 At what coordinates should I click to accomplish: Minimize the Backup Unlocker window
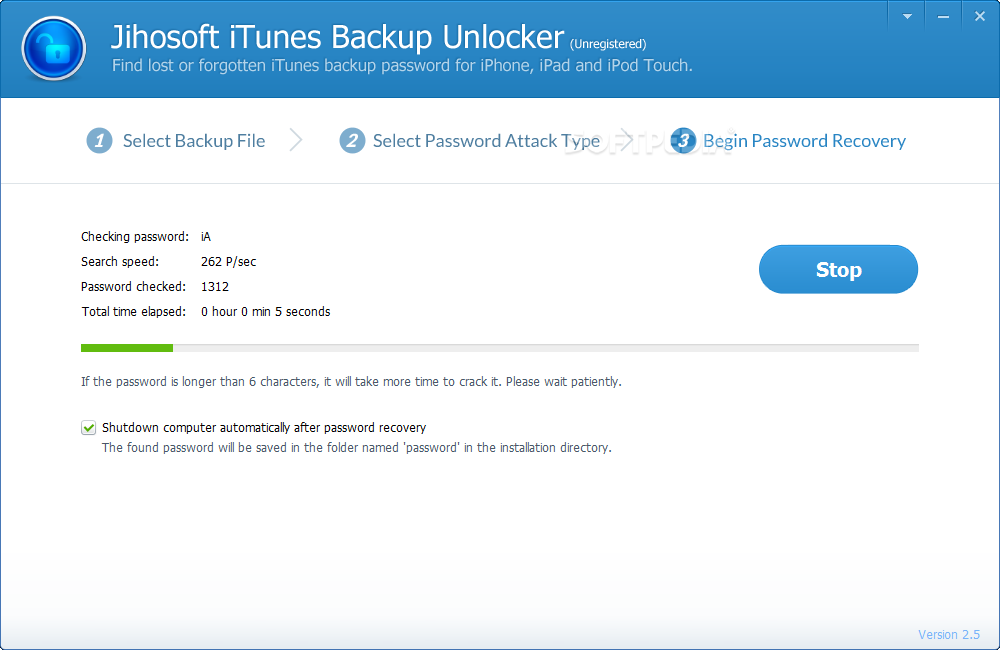[x=942, y=16]
